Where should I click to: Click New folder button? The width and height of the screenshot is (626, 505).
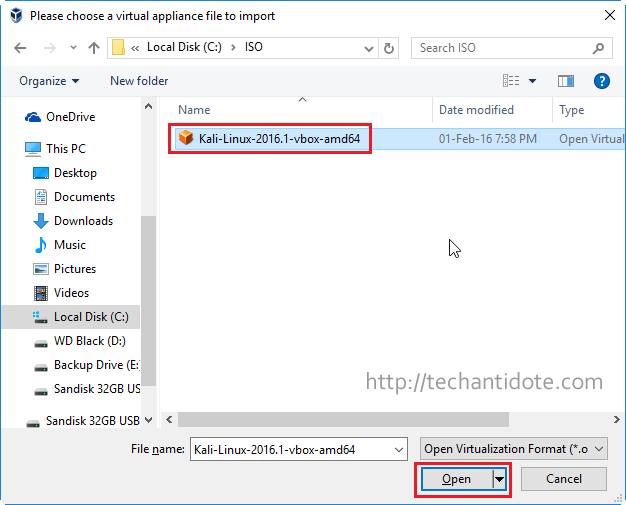click(139, 81)
